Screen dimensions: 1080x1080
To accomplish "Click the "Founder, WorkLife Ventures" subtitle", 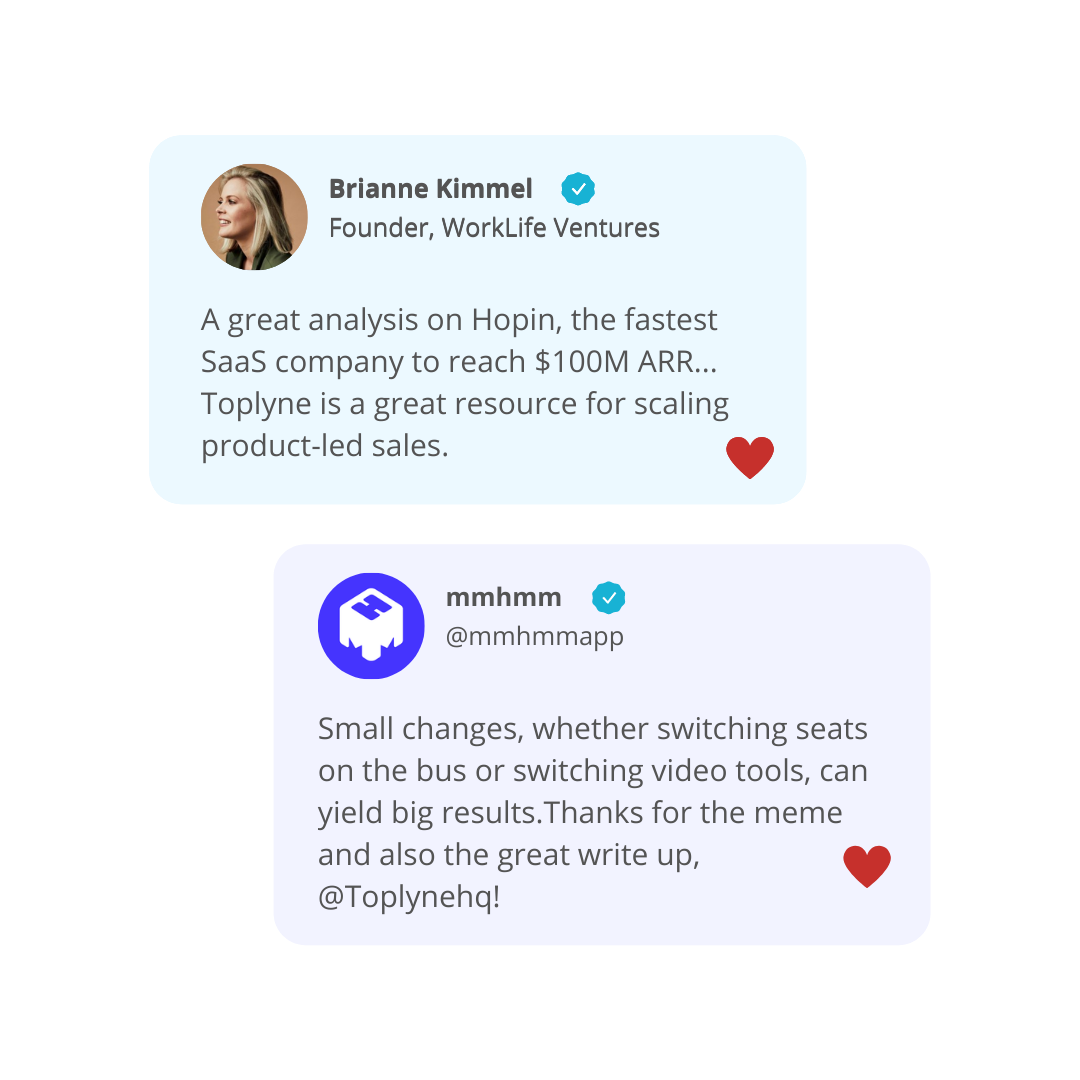I will [x=494, y=228].
